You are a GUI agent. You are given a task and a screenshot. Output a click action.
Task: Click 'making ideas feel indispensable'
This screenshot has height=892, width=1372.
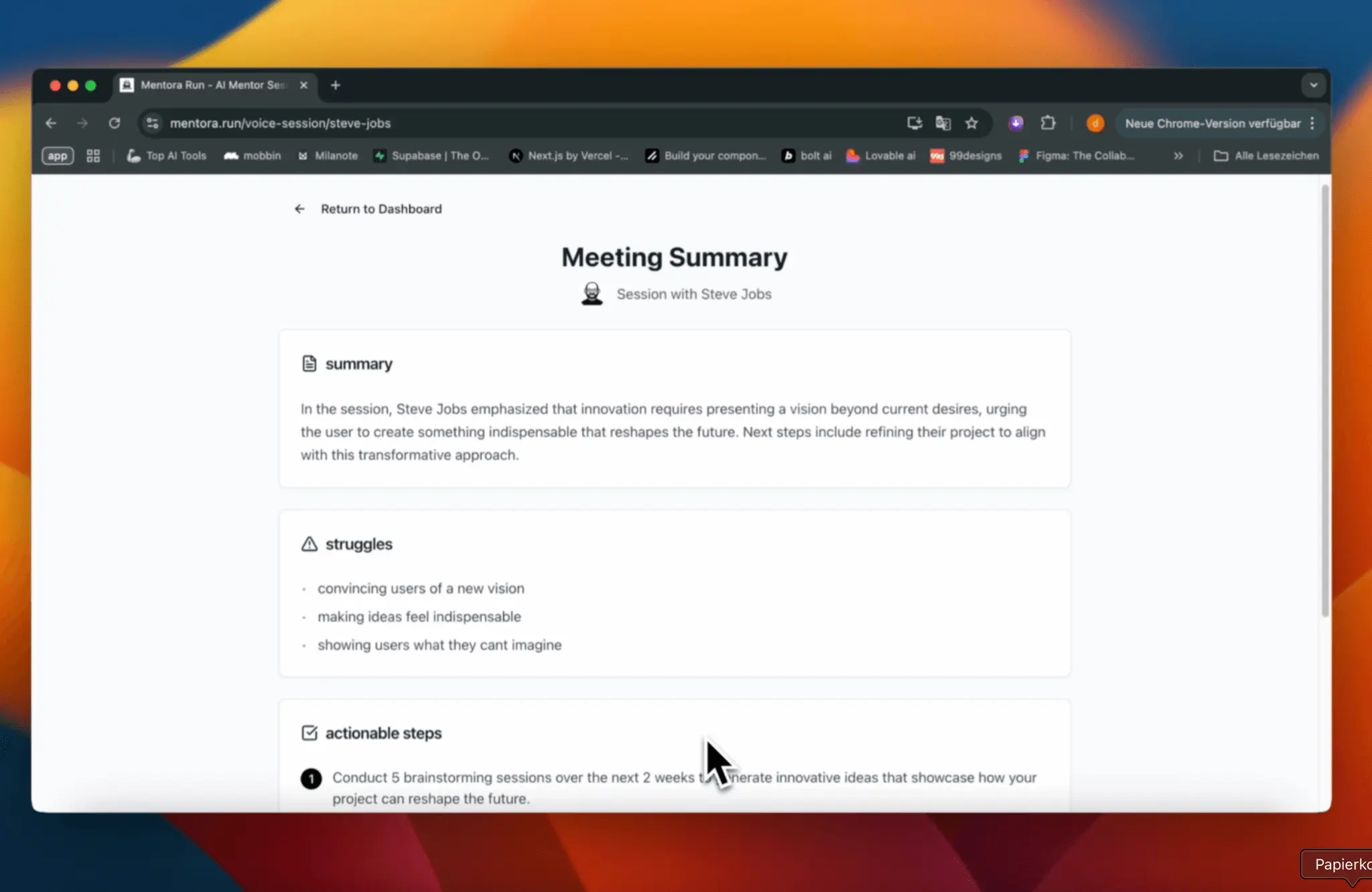pos(419,617)
